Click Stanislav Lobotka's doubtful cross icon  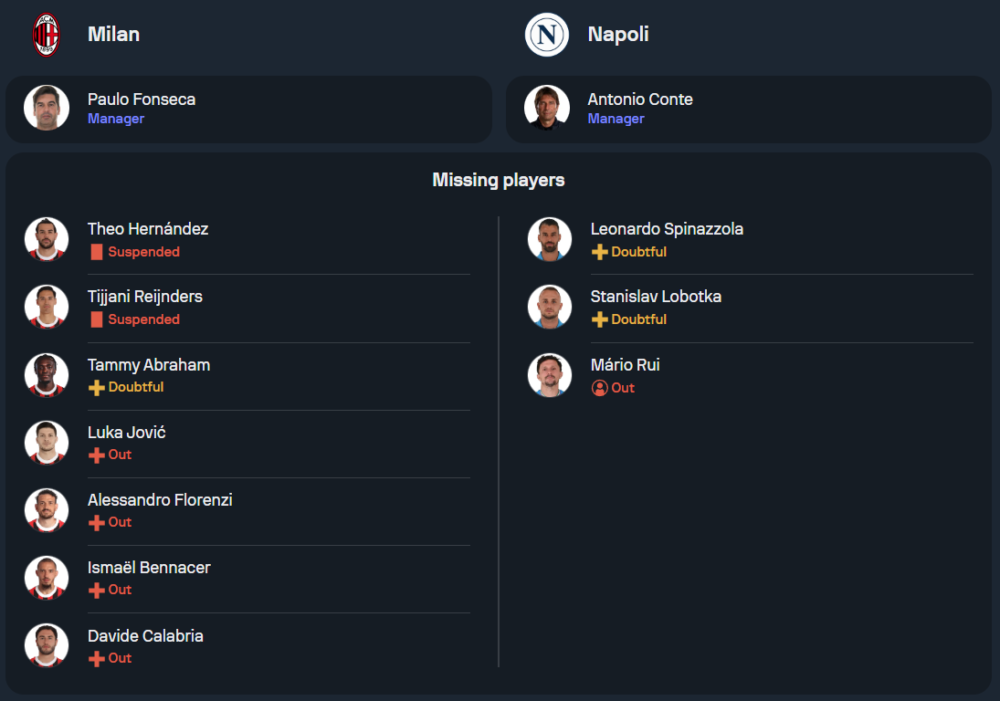(599, 320)
